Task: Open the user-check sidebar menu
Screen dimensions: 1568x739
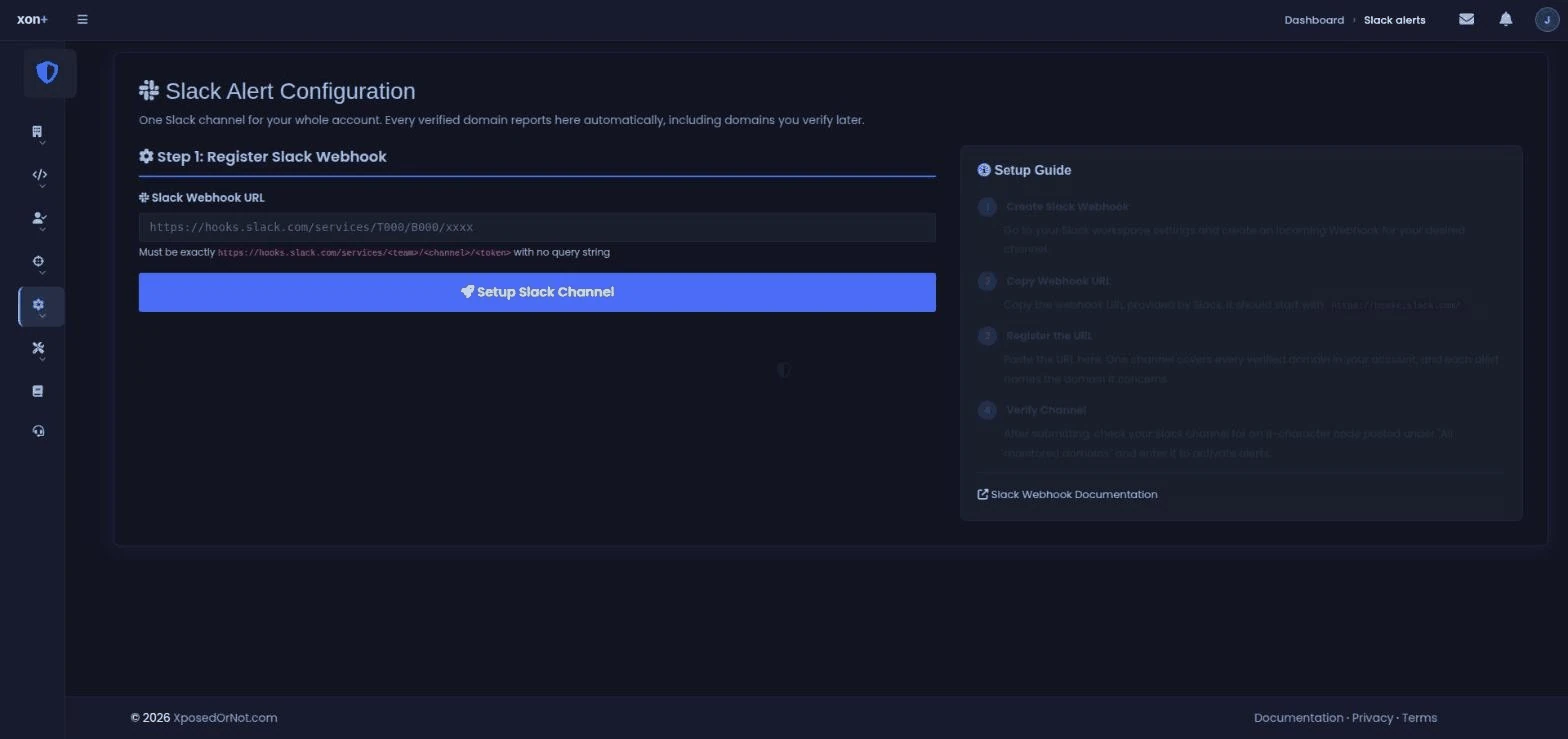Action: click(x=39, y=220)
